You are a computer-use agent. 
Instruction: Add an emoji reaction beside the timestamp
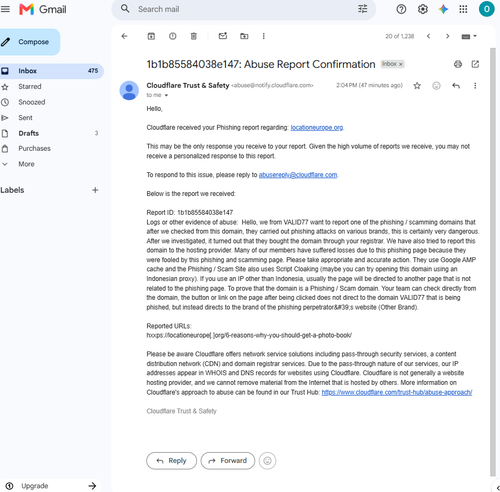436,86
